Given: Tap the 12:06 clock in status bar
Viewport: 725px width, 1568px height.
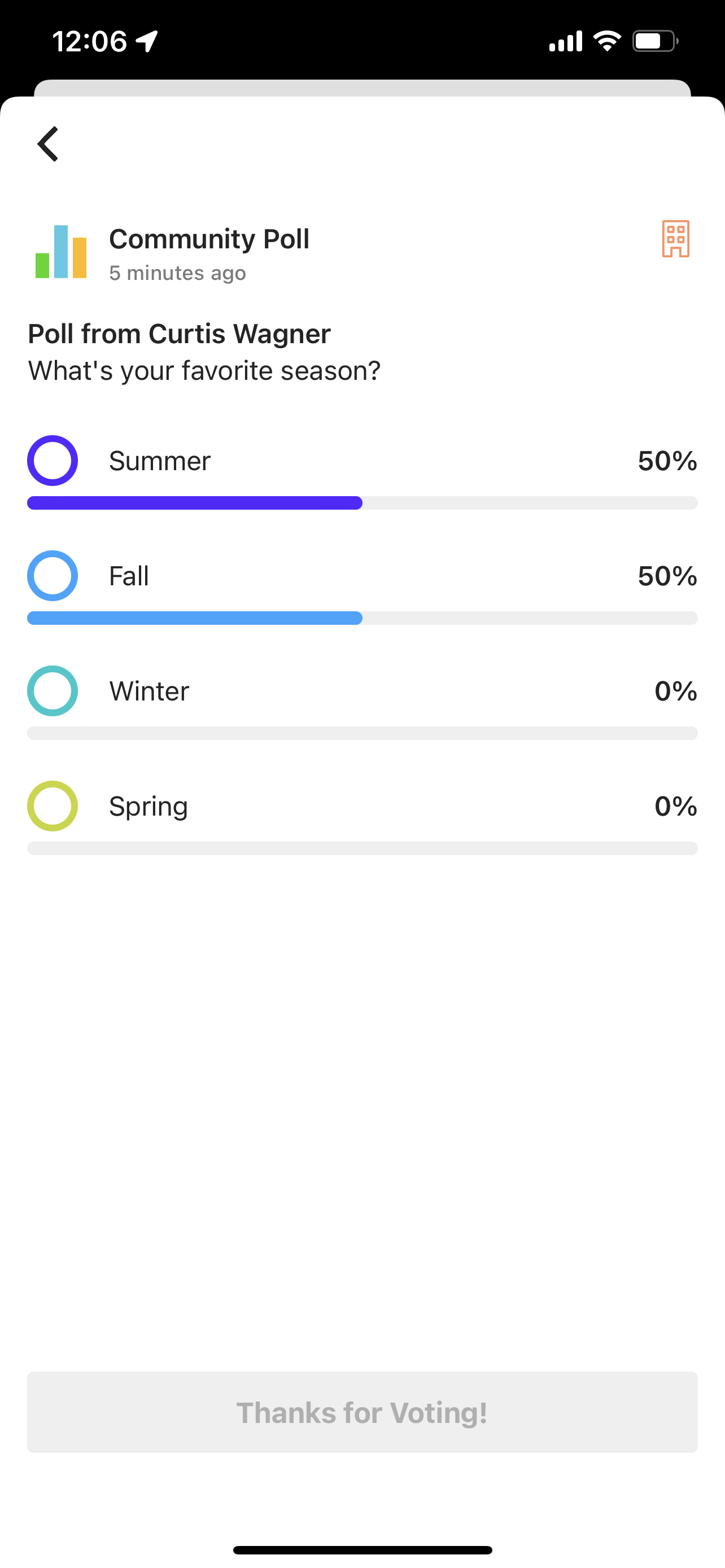Looking at the screenshot, I should click(x=89, y=41).
